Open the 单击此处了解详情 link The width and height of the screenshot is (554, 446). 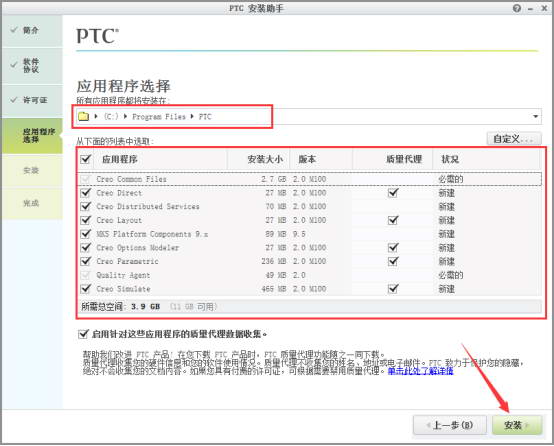point(420,371)
